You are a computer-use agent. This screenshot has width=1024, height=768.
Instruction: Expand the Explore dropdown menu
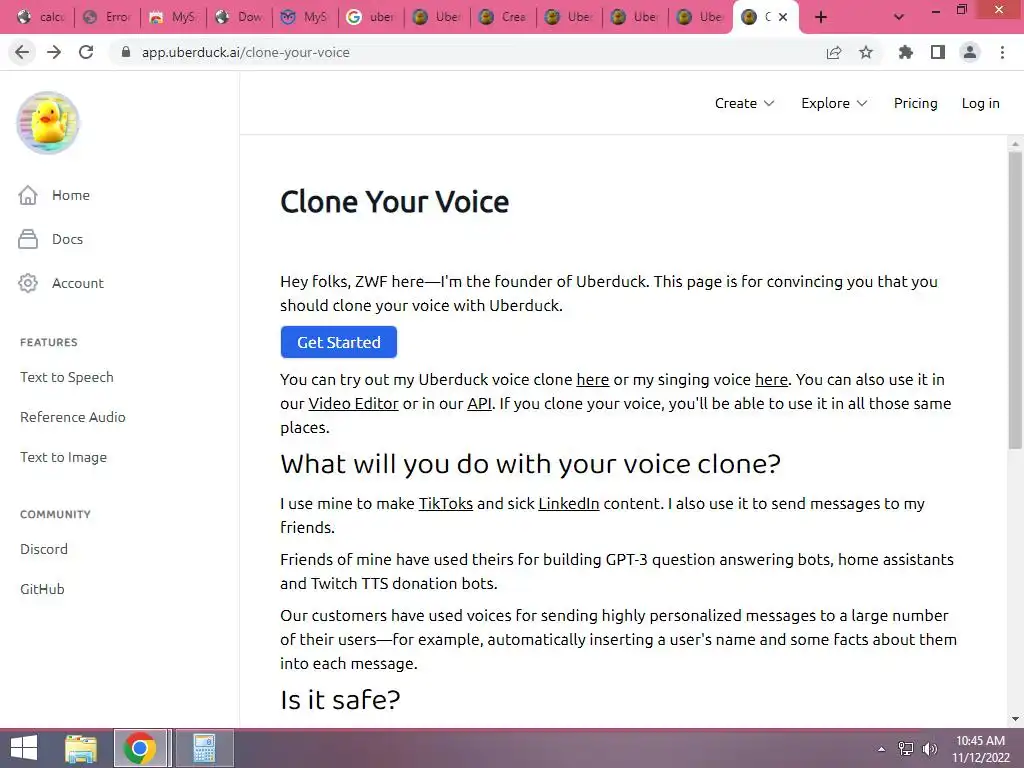tap(834, 103)
